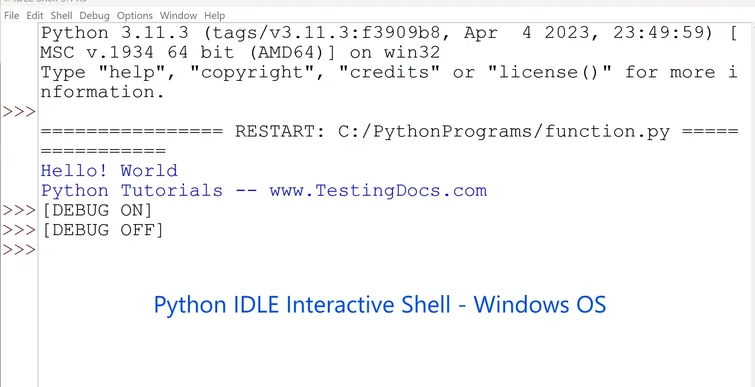Click the [DEBUG ON] output line
755x387 pixels.
tap(96, 210)
